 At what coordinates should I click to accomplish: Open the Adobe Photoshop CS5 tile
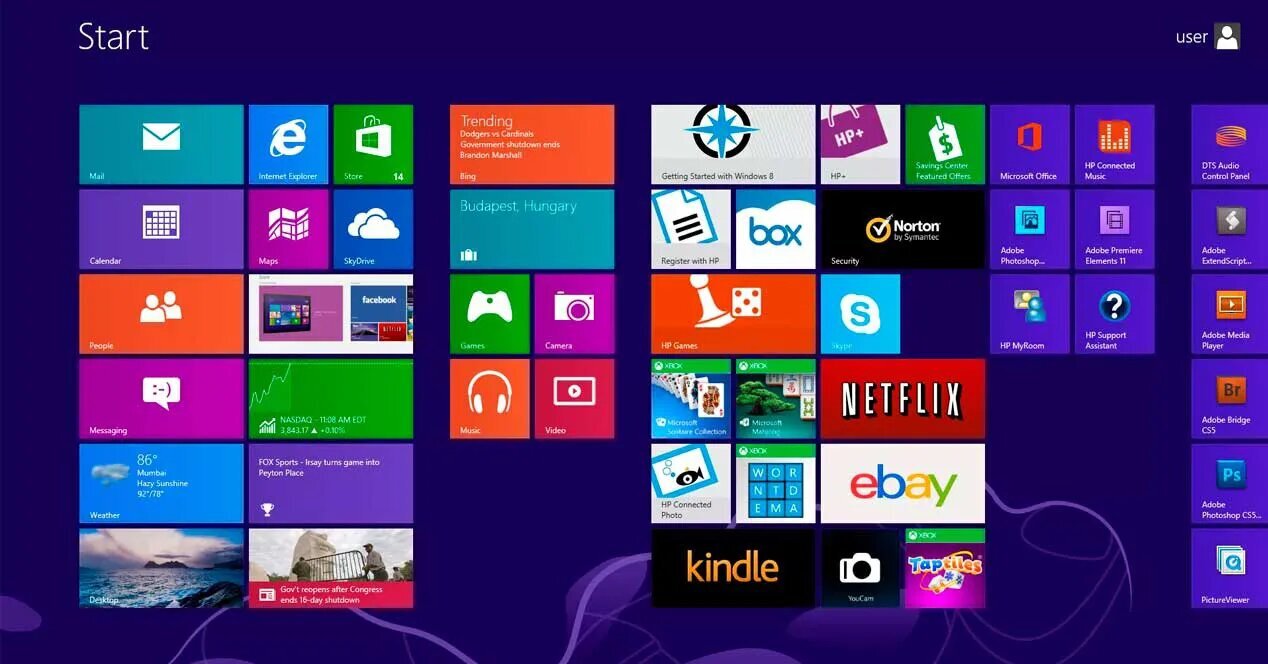[1230, 484]
